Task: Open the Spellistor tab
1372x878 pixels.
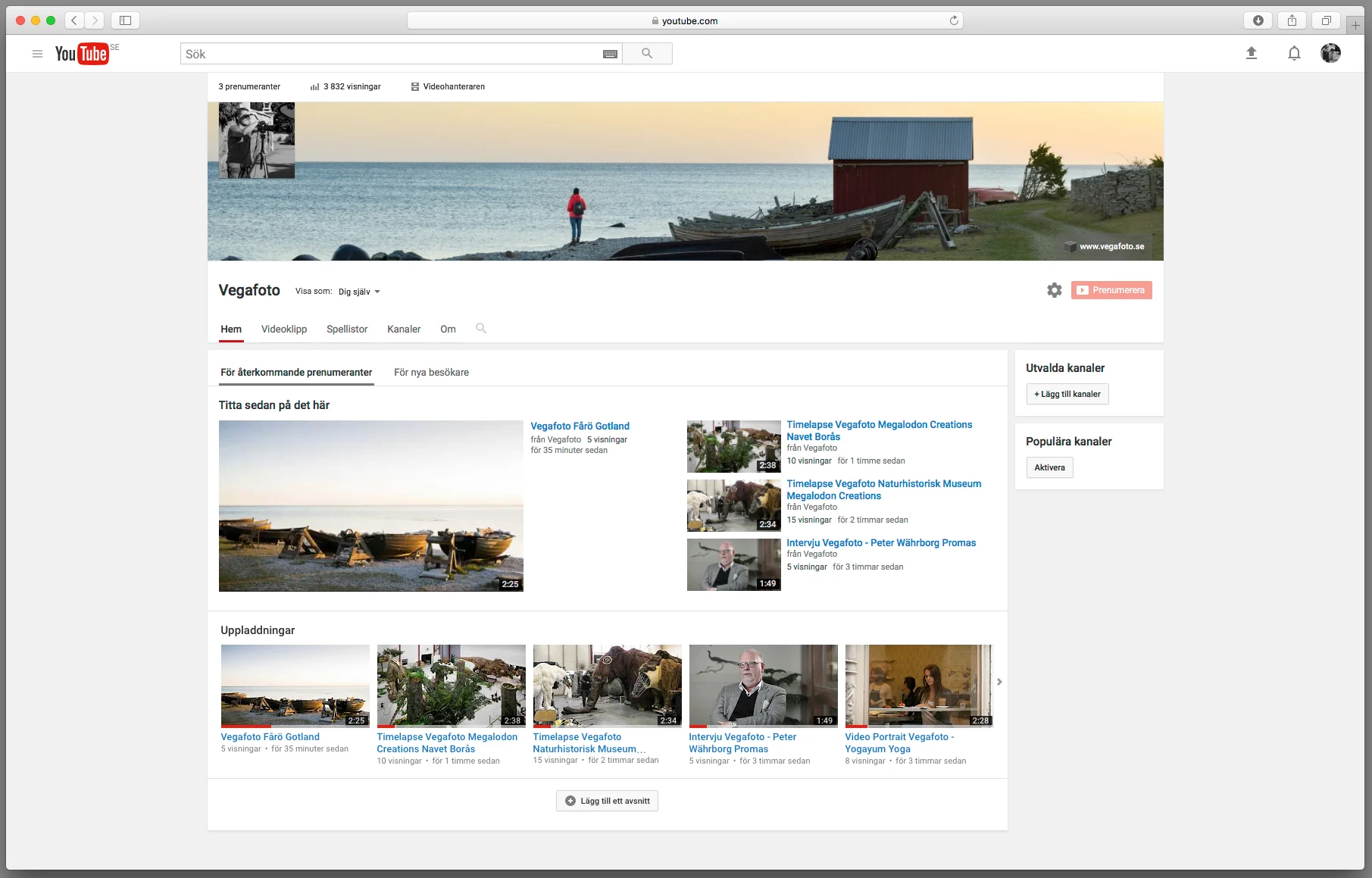Action: tap(347, 329)
